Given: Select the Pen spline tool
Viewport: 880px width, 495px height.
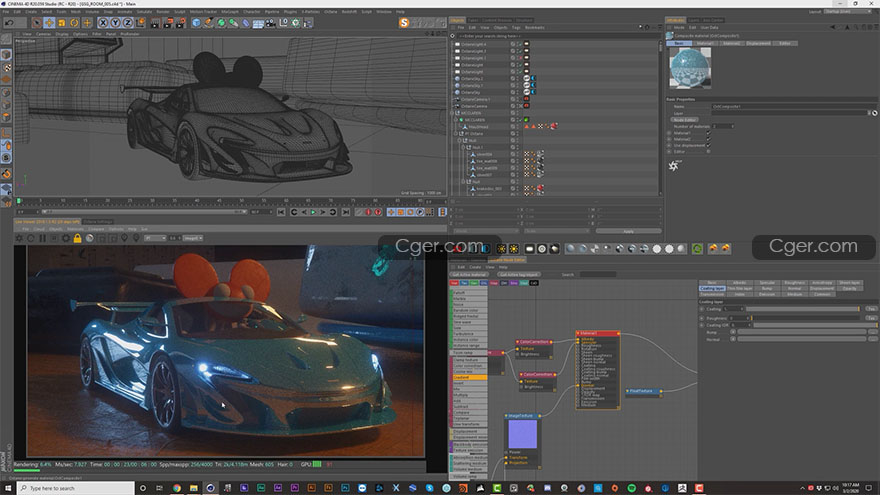Looking at the screenshot, I should (209, 23).
